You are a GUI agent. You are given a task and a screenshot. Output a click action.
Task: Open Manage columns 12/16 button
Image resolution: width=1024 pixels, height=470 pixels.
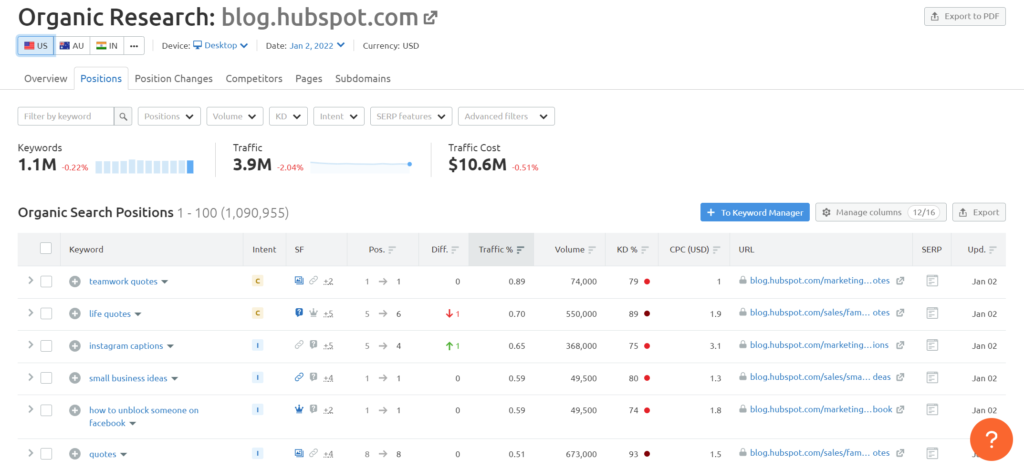881,212
